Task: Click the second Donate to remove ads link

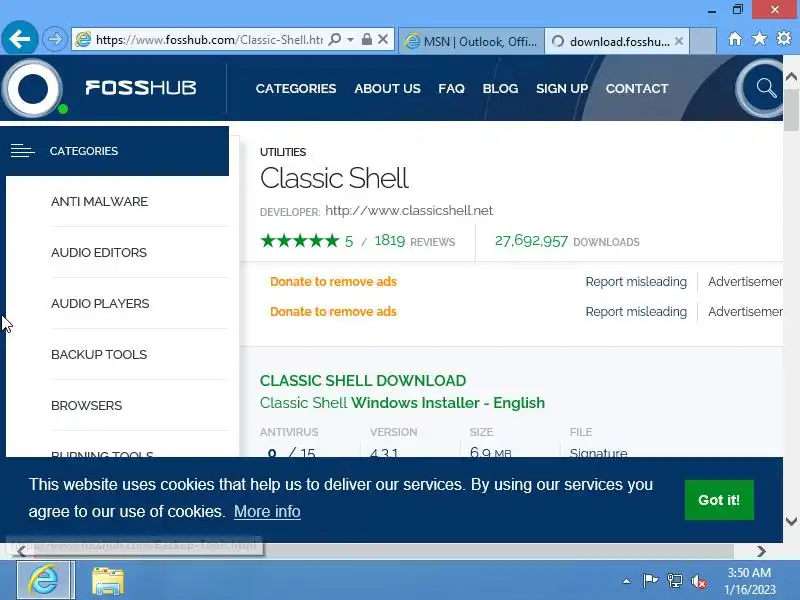Action: click(x=333, y=312)
